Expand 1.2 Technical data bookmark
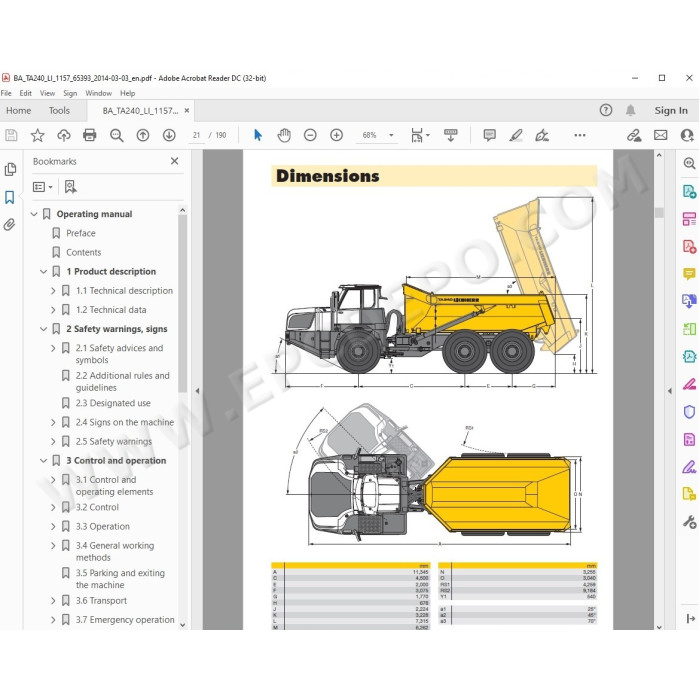This screenshot has height=700, width=700. coord(53,310)
